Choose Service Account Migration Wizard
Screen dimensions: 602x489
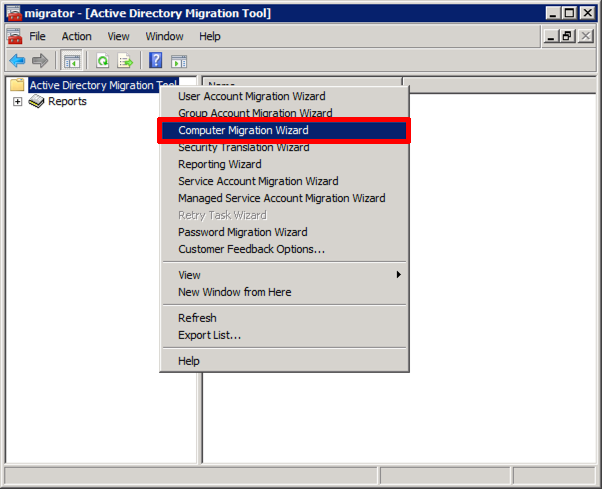(284, 181)
